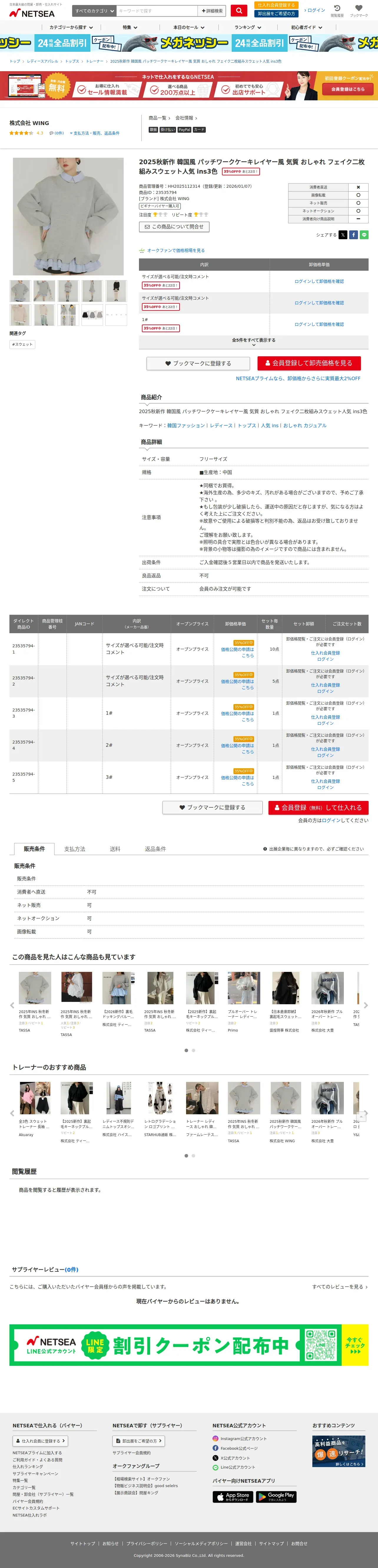Image resolution: width=378 pixels, height=1568 pixels.
Task: Click the Facebook official page icon in footer
Action: click(215, 1448)
